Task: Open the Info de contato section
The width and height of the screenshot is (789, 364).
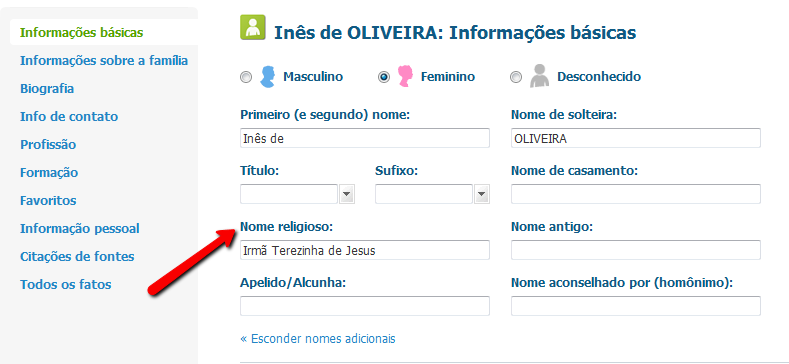Action: click(69, 117)
